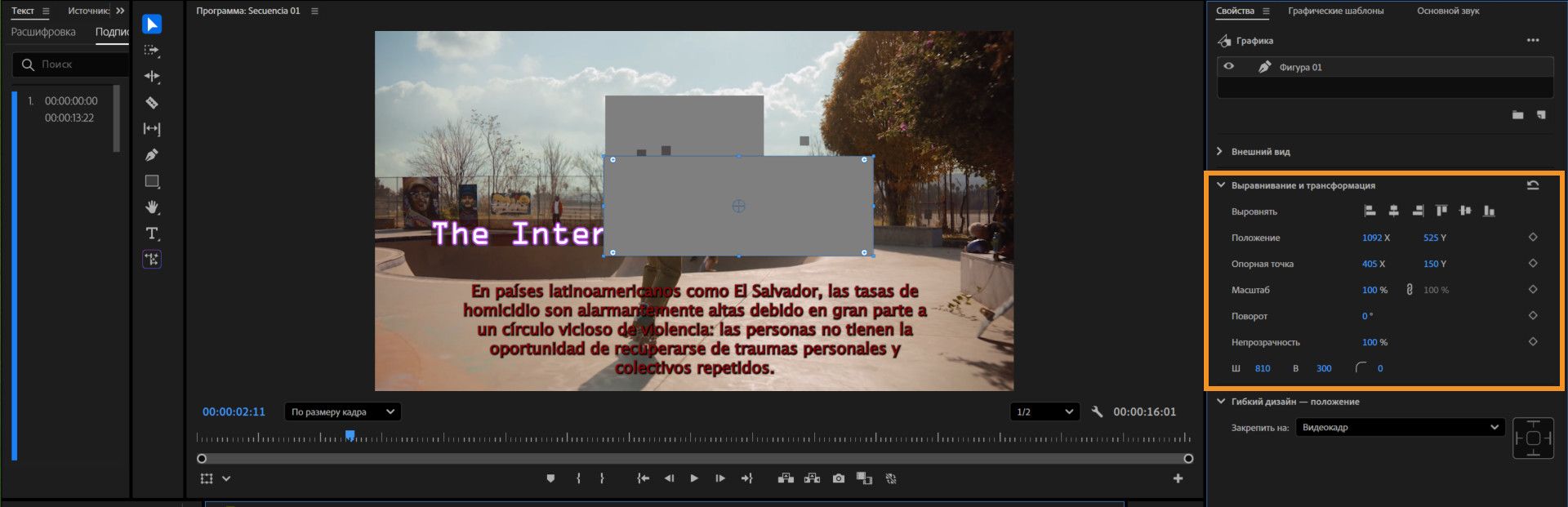The height and width of the screenshot is (507, 1568).
Task: Click responsive design pin widget
Action: click(1533, 438)
